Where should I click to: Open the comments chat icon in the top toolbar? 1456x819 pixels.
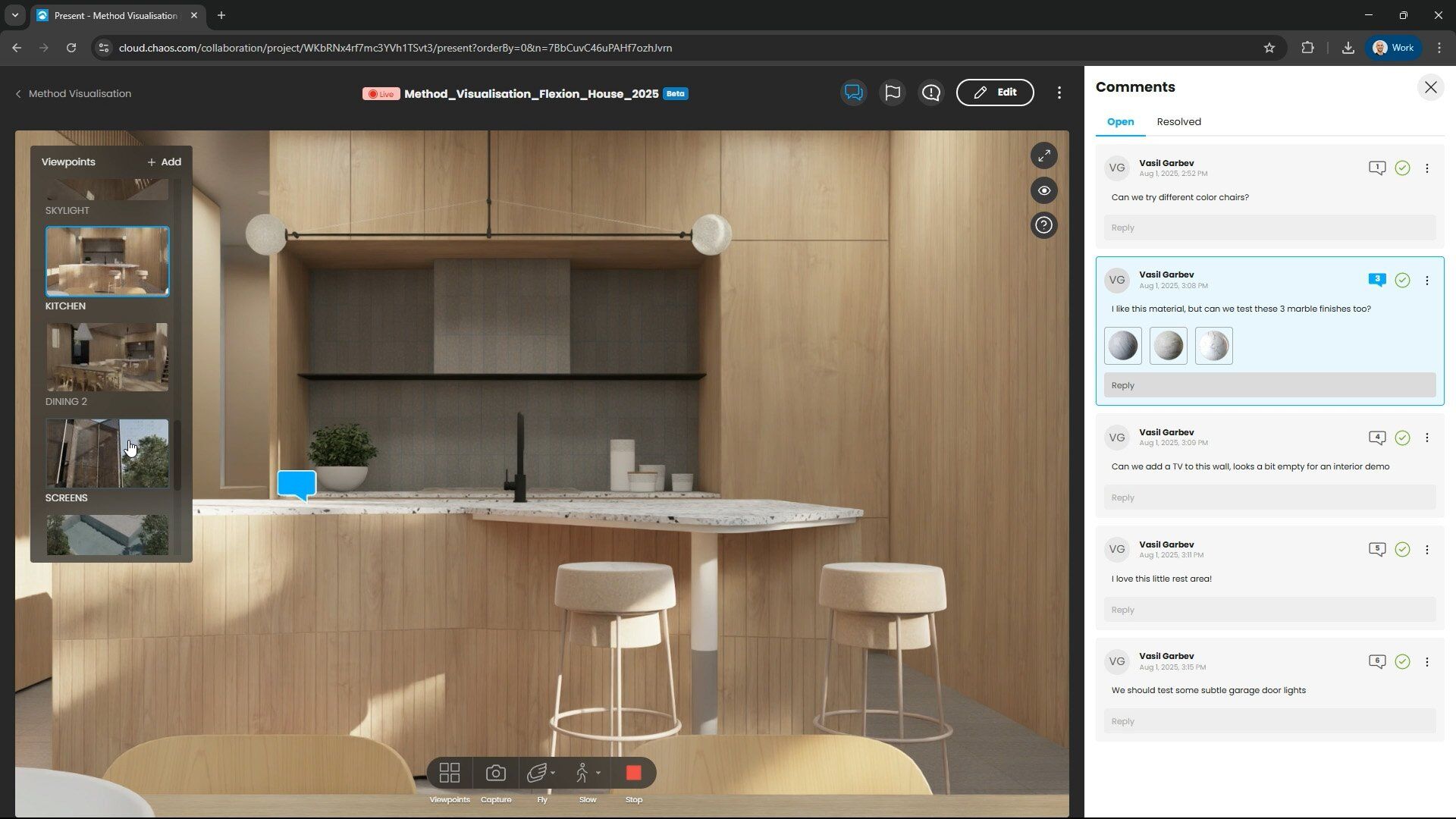(852, 92)
